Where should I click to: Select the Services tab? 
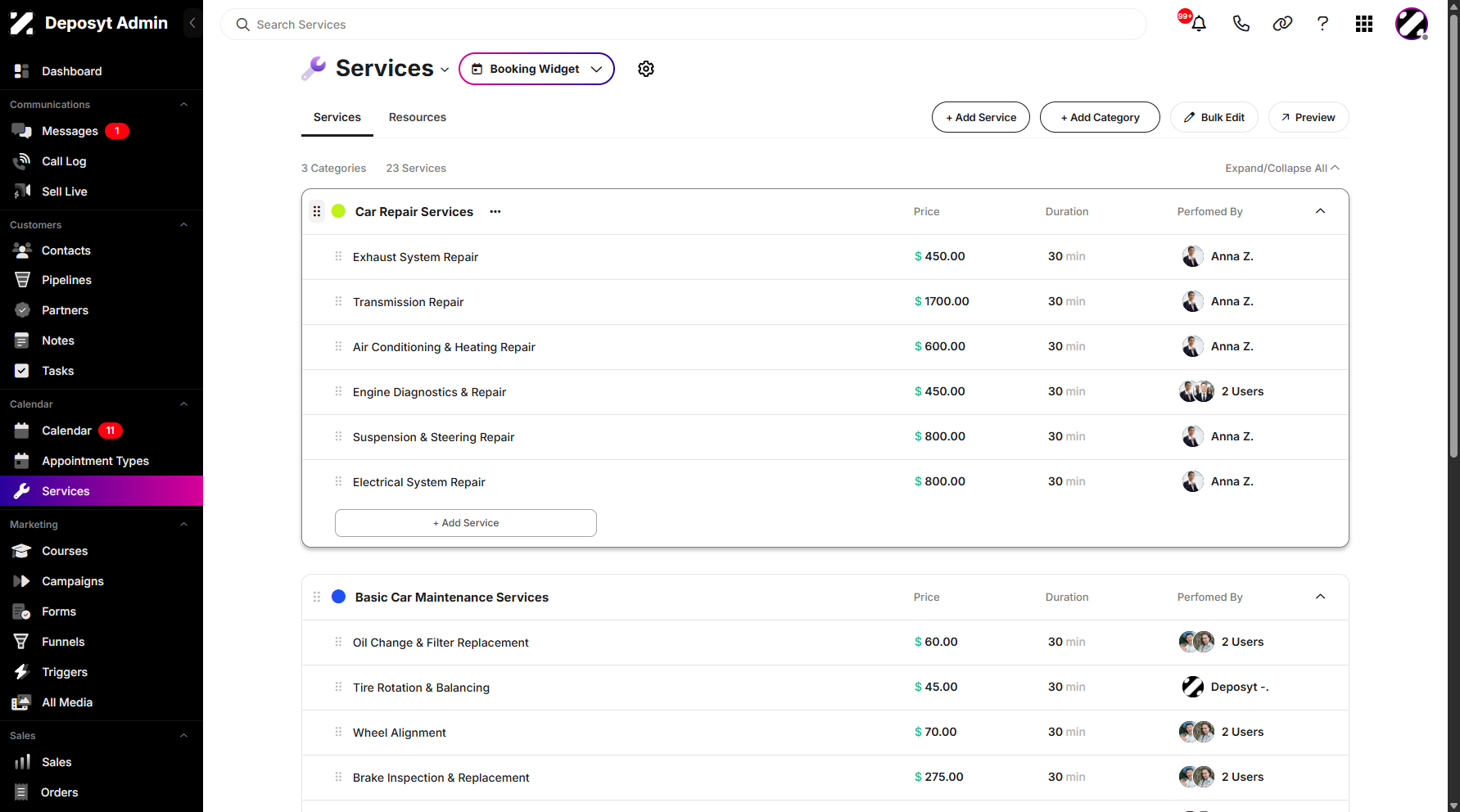(337, 117)
